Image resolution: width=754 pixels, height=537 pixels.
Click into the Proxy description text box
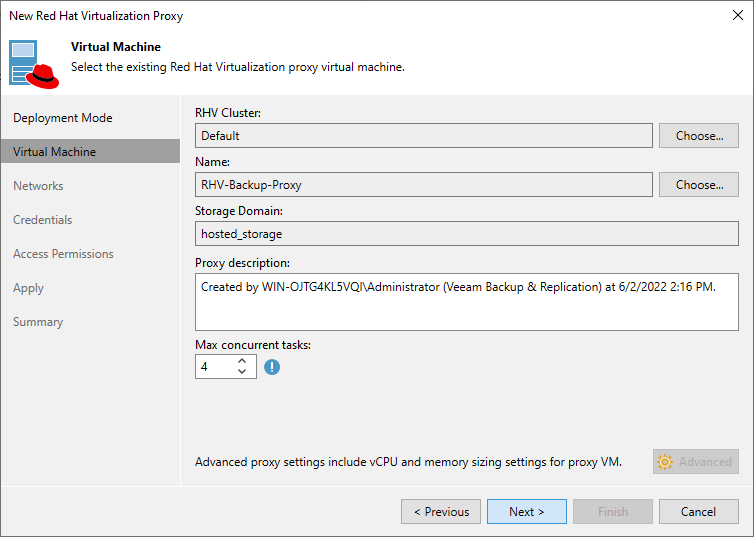coord(466,302)
